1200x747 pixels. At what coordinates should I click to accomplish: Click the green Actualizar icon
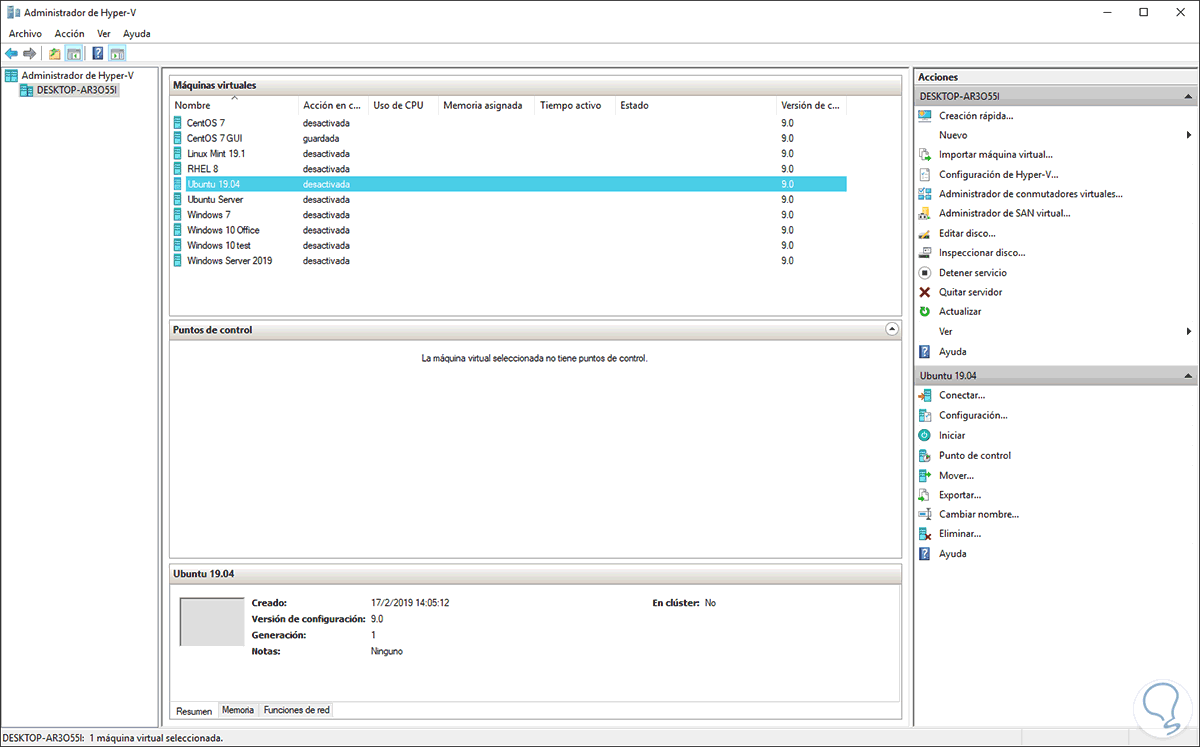click(x=925, y=311)
